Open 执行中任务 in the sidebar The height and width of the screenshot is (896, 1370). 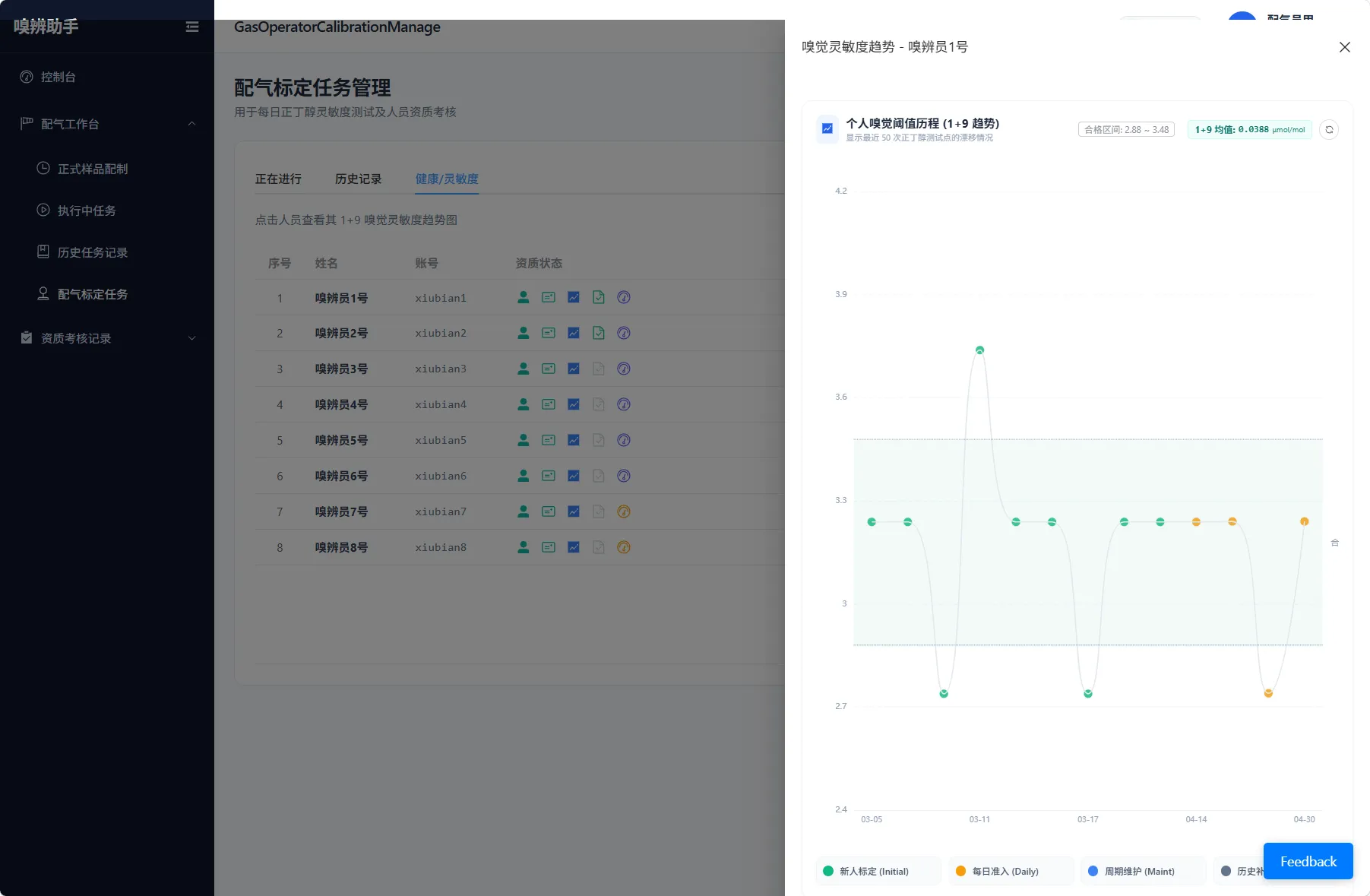pyautogui.click(x=107, y=211)
